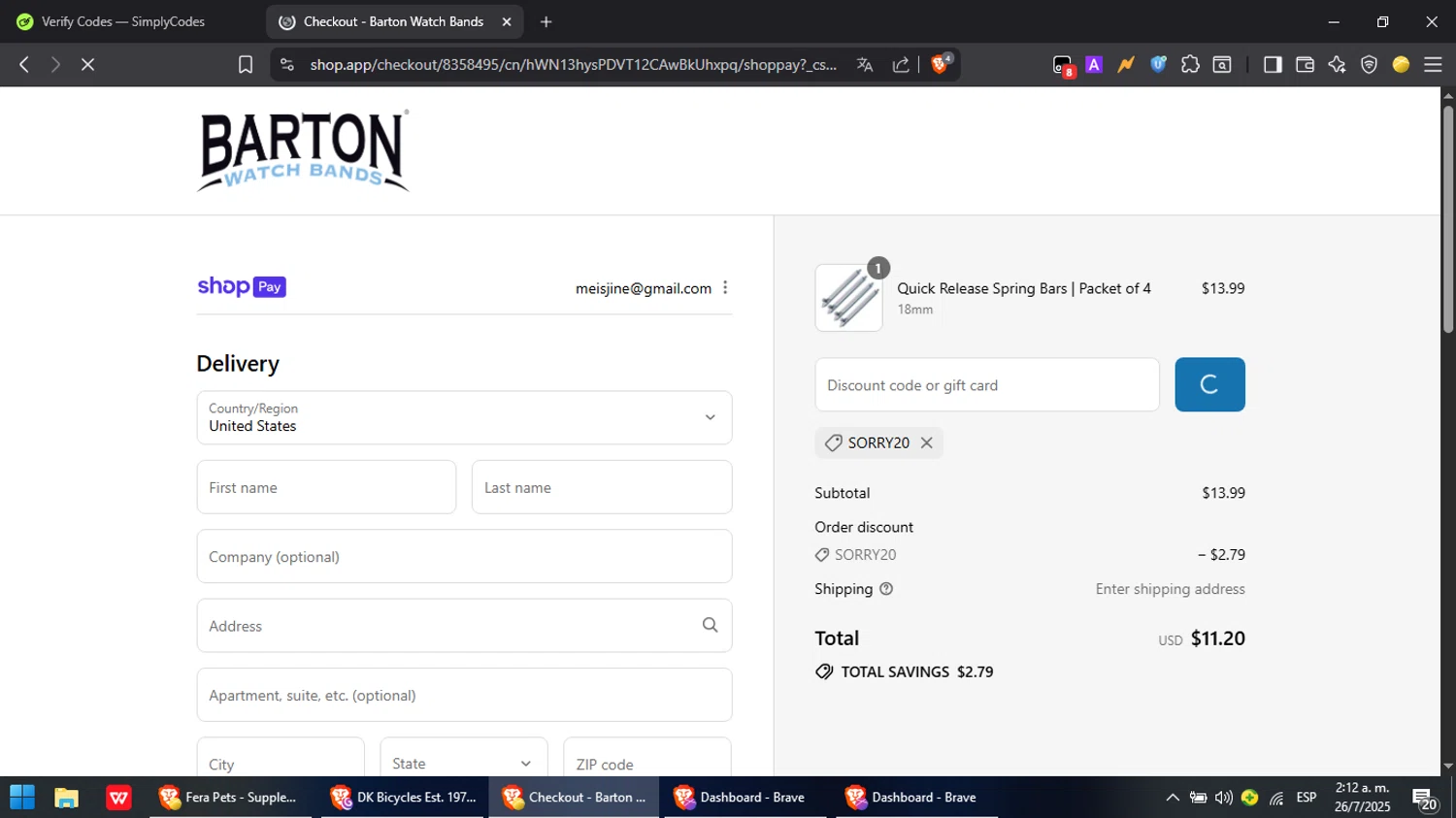Switch to Fera Pets taskbar window

coord(231,798)
